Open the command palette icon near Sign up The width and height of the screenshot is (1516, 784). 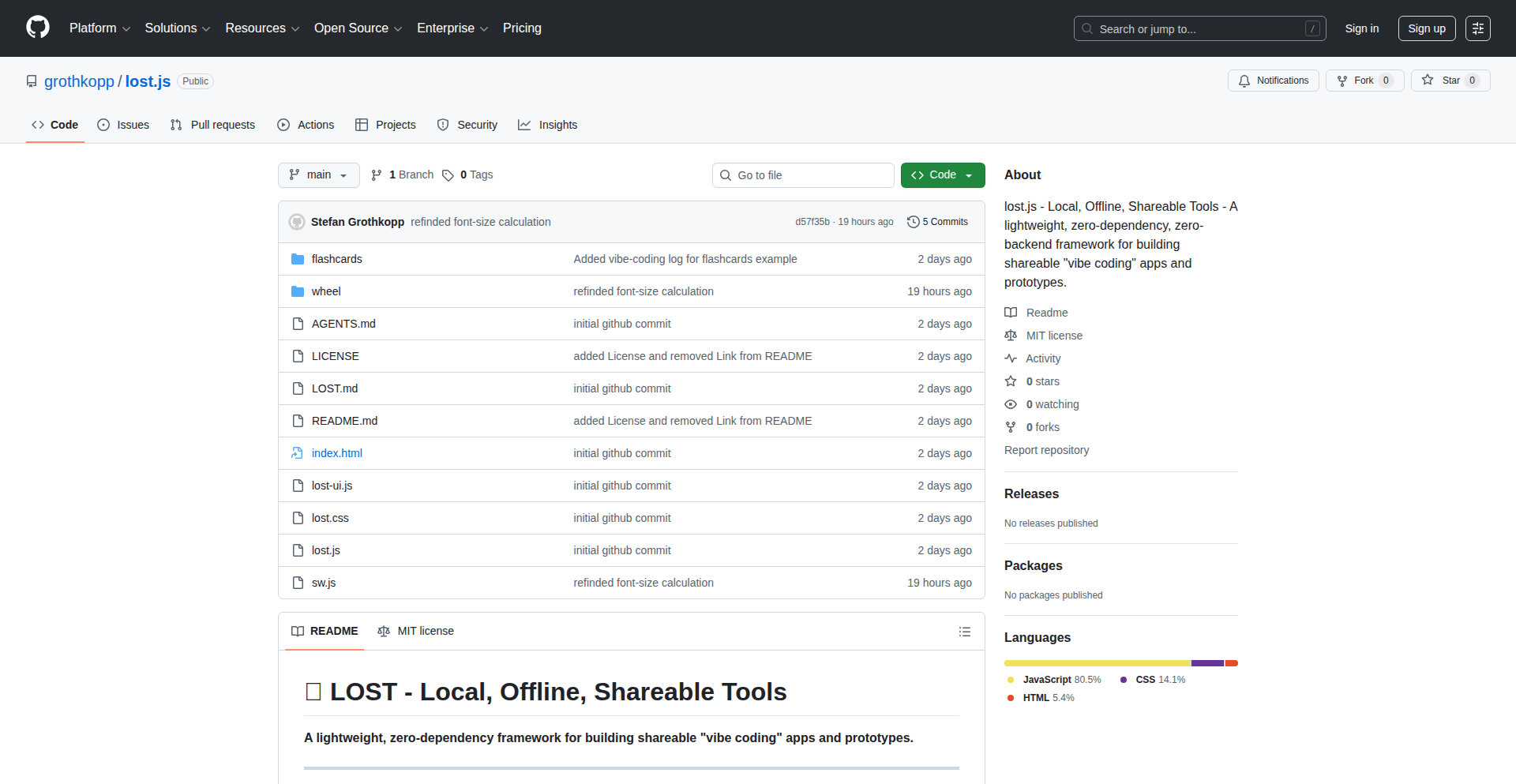point(1477,28)
